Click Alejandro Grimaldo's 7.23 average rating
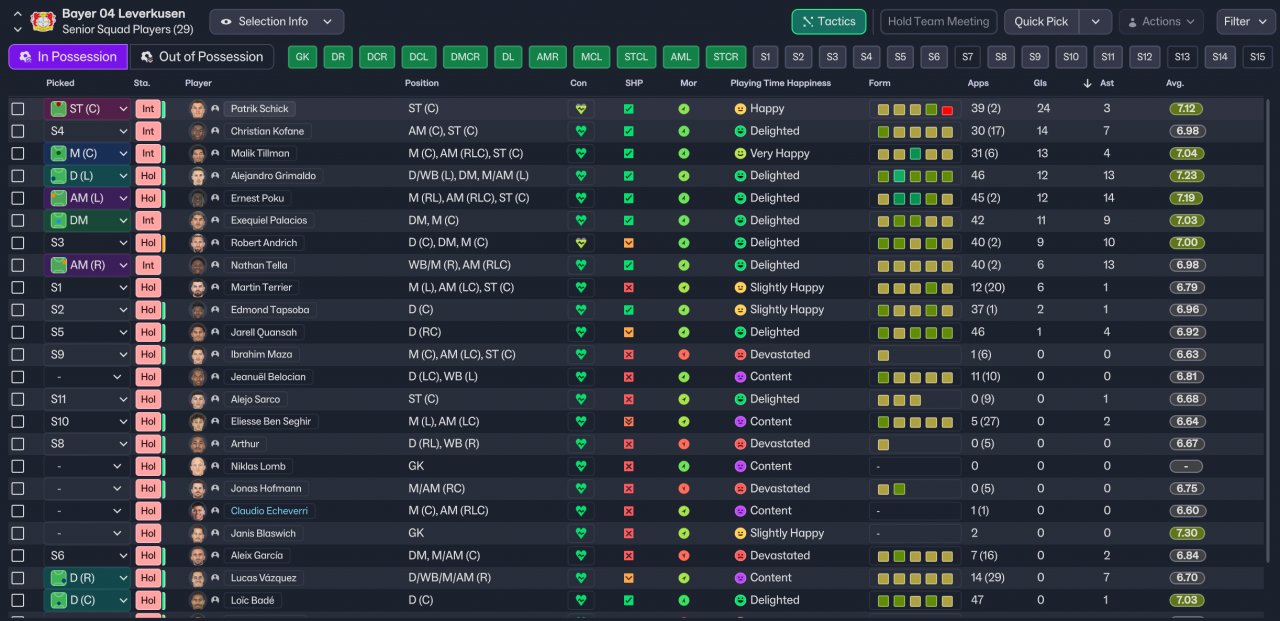 click(1186, 176)
